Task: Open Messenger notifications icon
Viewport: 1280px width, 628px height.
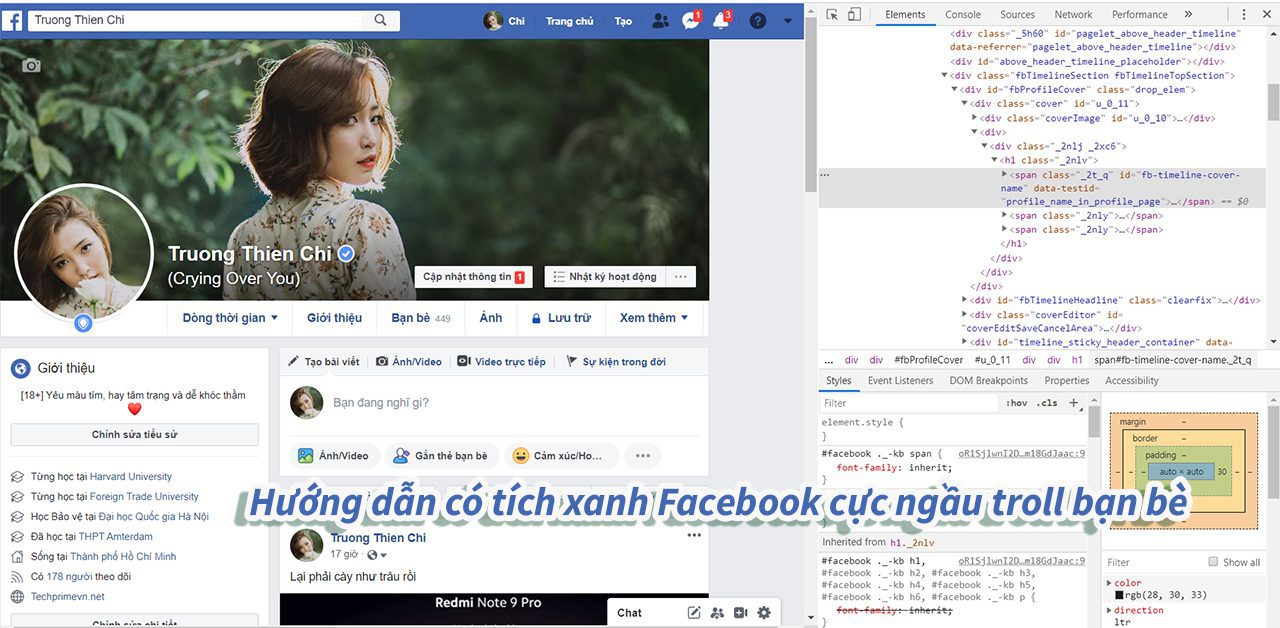Action: (690, 20)
